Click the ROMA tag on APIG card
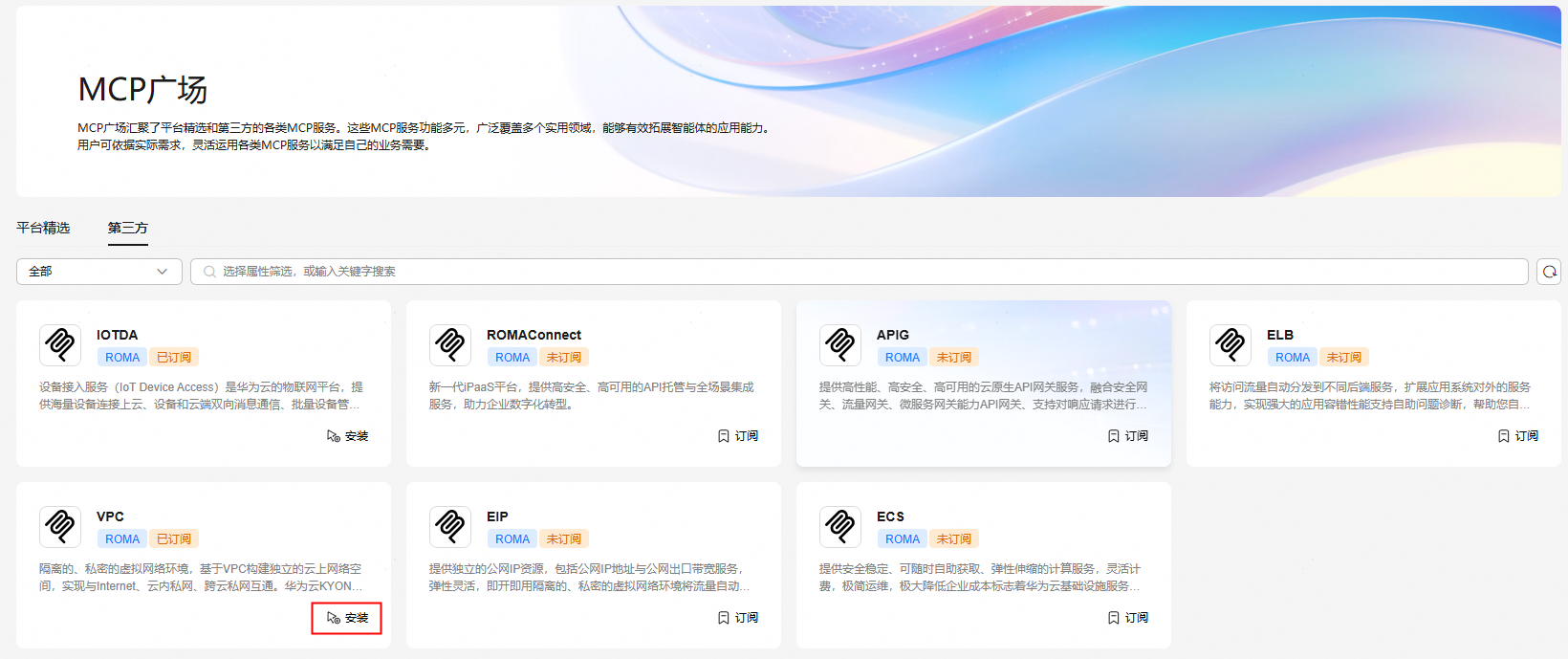The image size is (1568, 659). tap(903, 358)
